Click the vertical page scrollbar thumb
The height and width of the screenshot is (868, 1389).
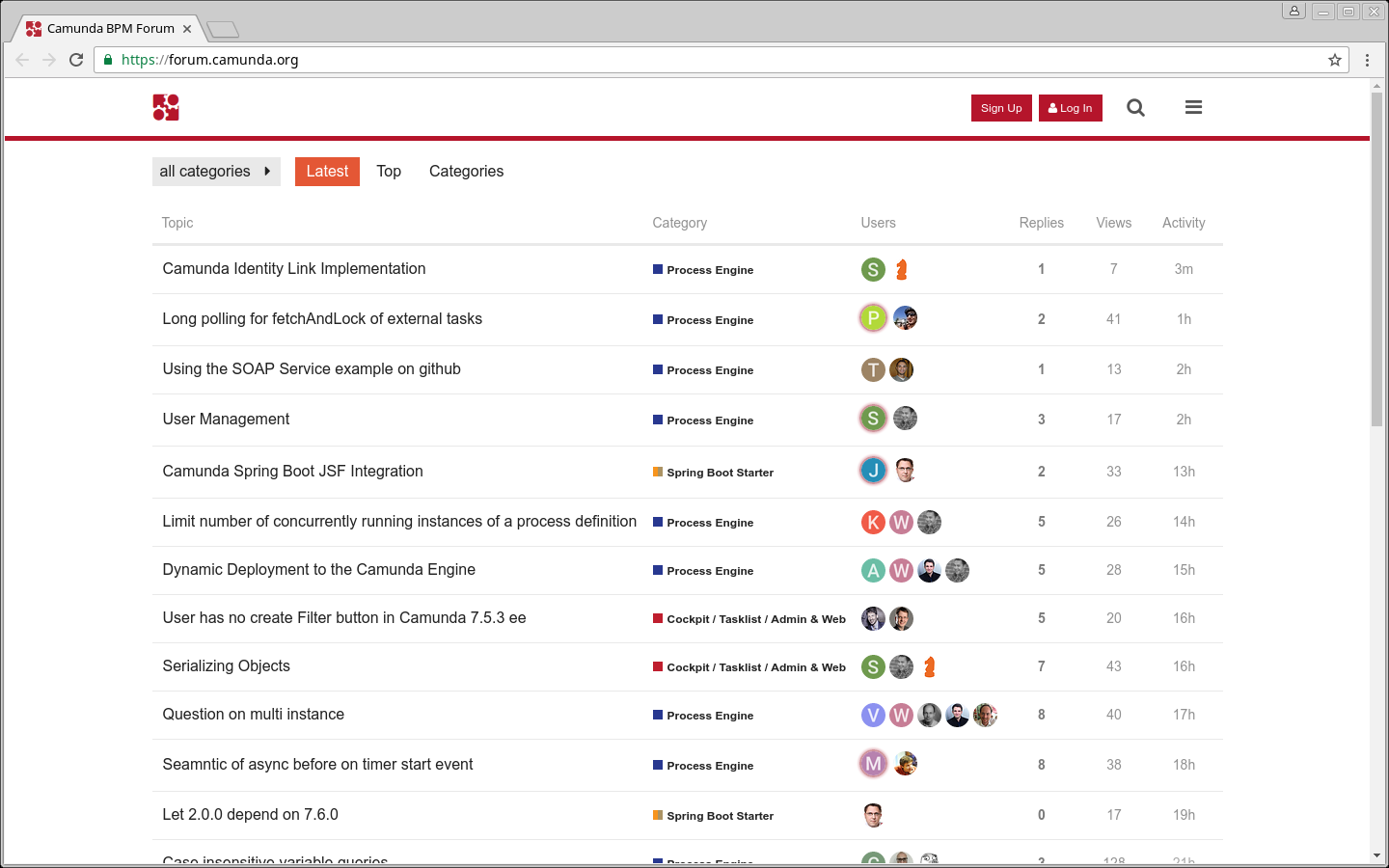pyautogui.click(x=1376, y=258)
